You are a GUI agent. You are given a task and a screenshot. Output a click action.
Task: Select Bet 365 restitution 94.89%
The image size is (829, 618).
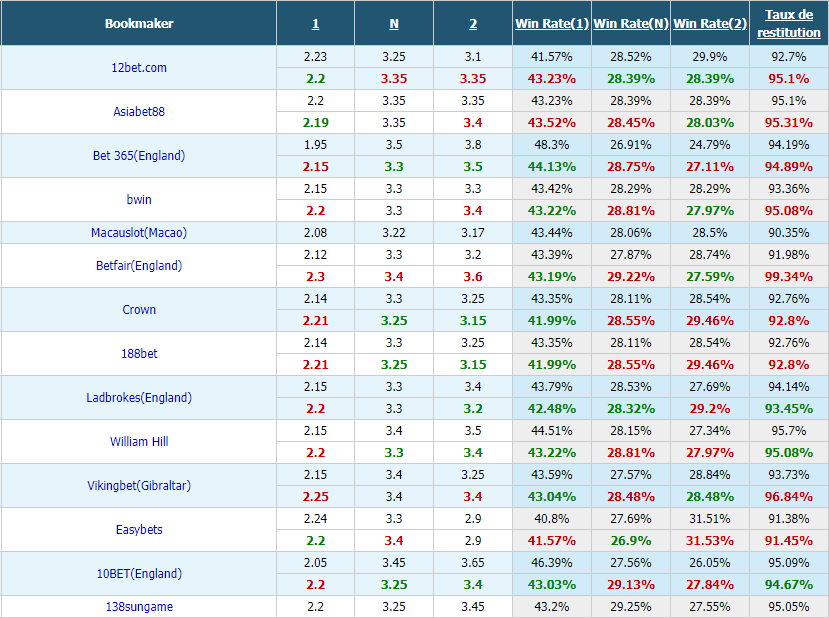(789, 167)
